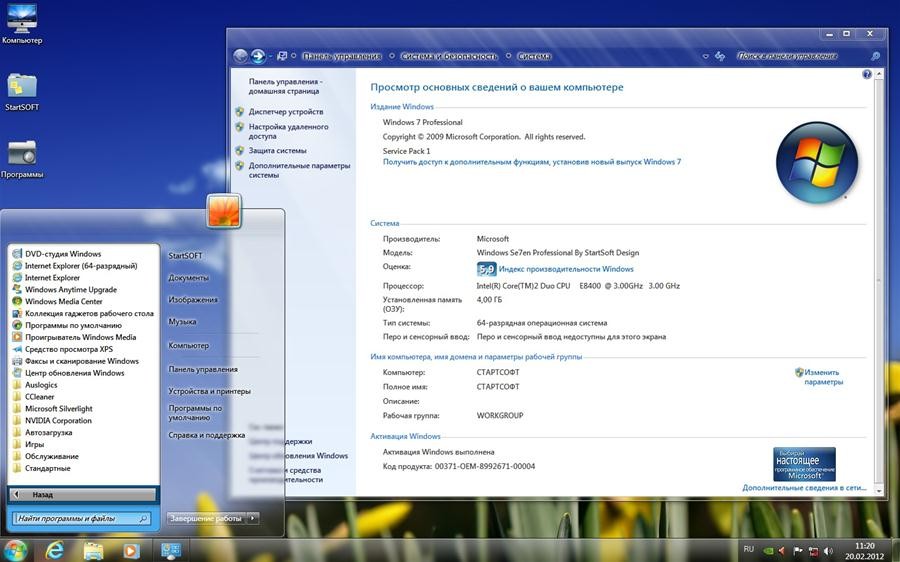Image resolution: width=900 pixels, height=562 pixels.
Task: Click the volume speaker tray icon
Action: (x=828, y=551)
